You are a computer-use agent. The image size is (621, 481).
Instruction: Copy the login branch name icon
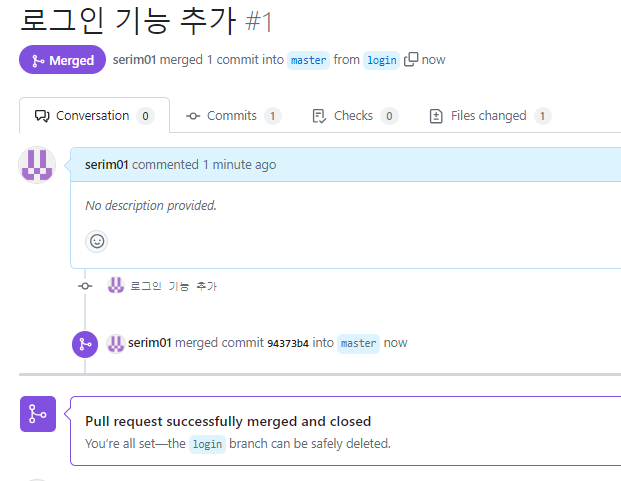coord(411,60)
